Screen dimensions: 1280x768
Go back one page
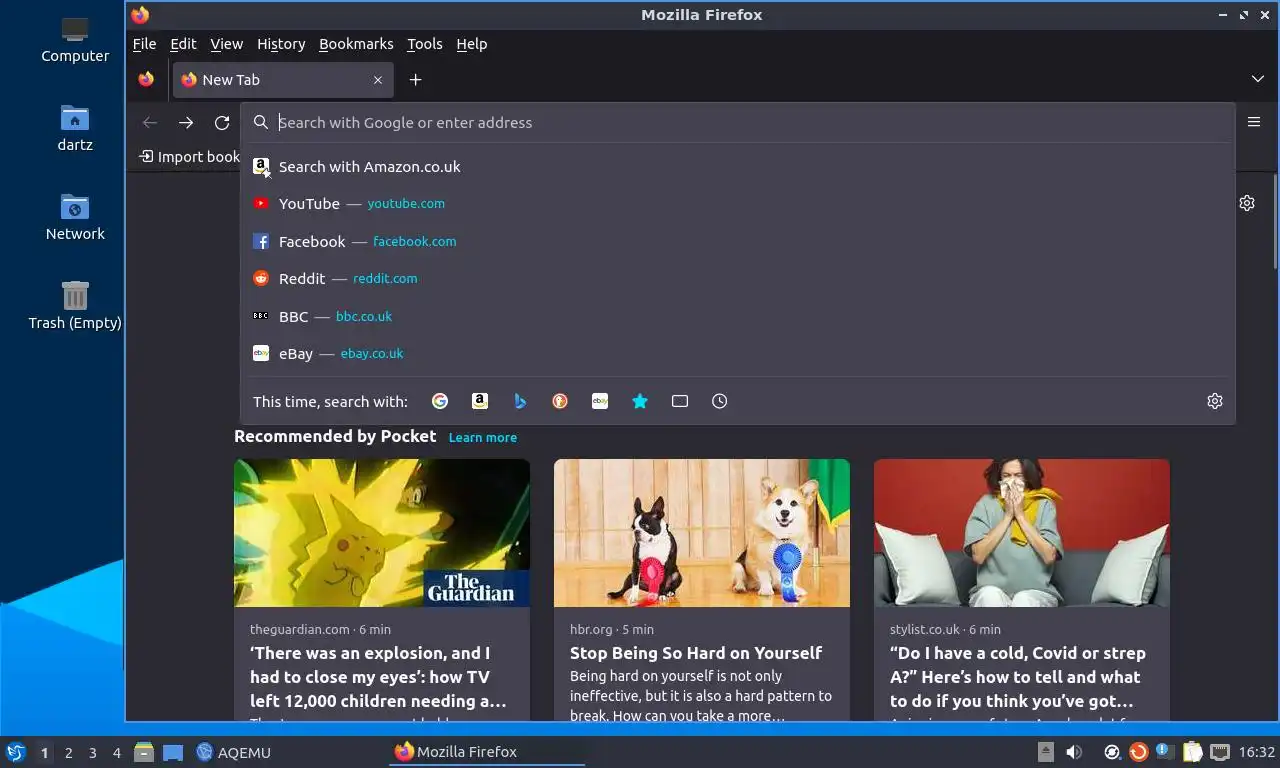(150, 122)
